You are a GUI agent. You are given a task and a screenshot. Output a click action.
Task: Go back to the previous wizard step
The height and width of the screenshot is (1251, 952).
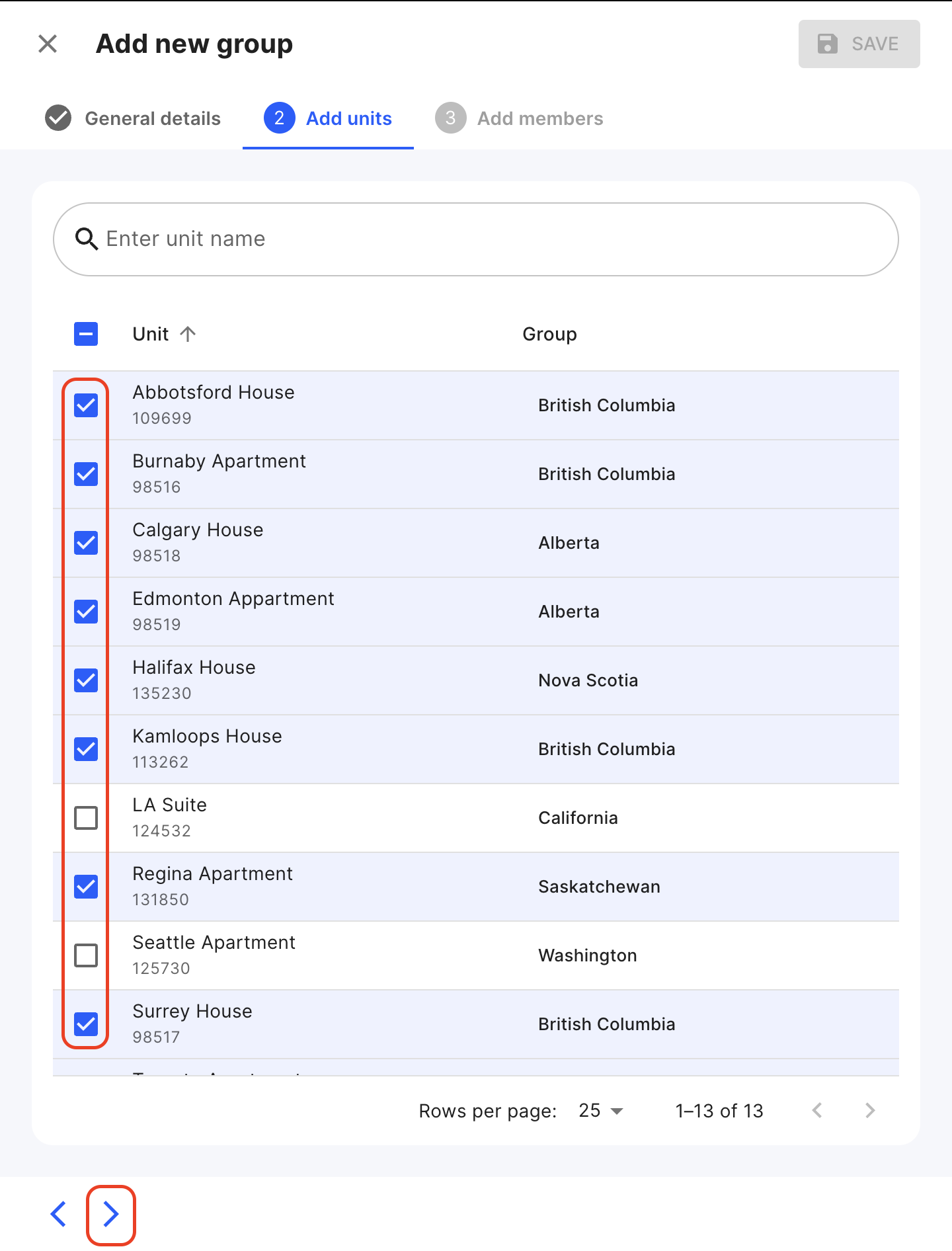point(58,1214)
